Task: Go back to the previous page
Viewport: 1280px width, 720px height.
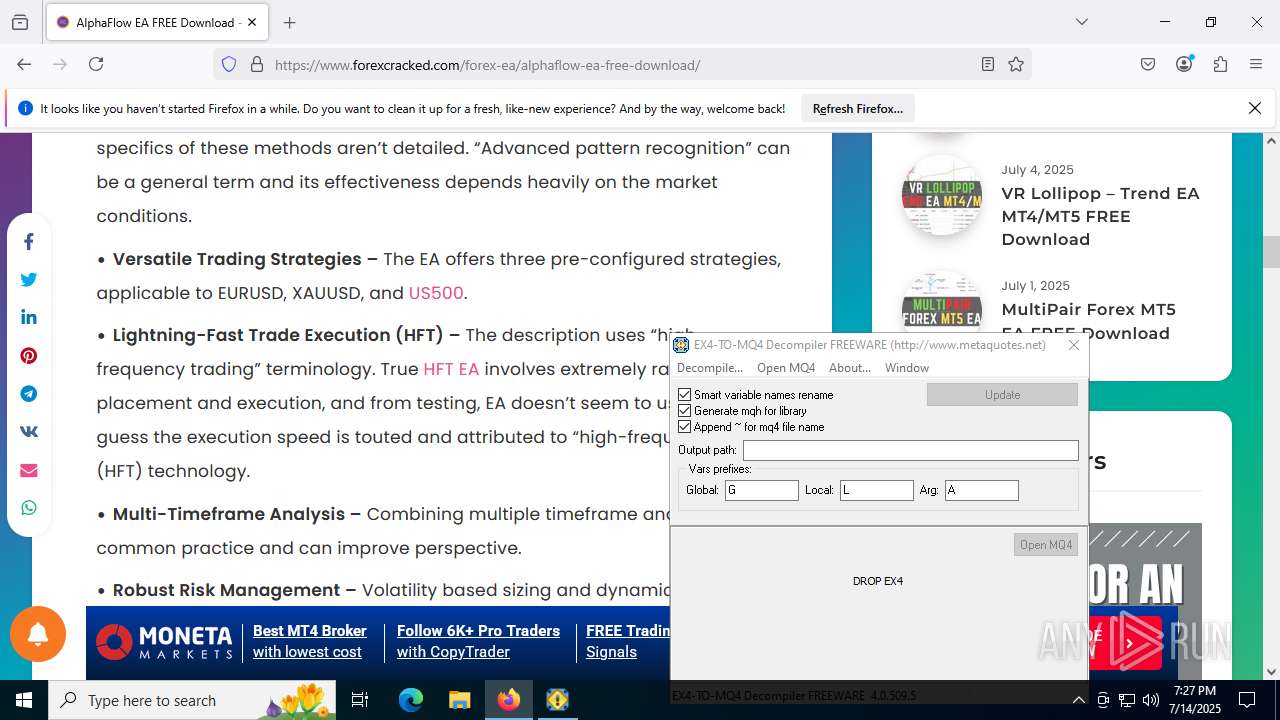Action: [24, 64]
